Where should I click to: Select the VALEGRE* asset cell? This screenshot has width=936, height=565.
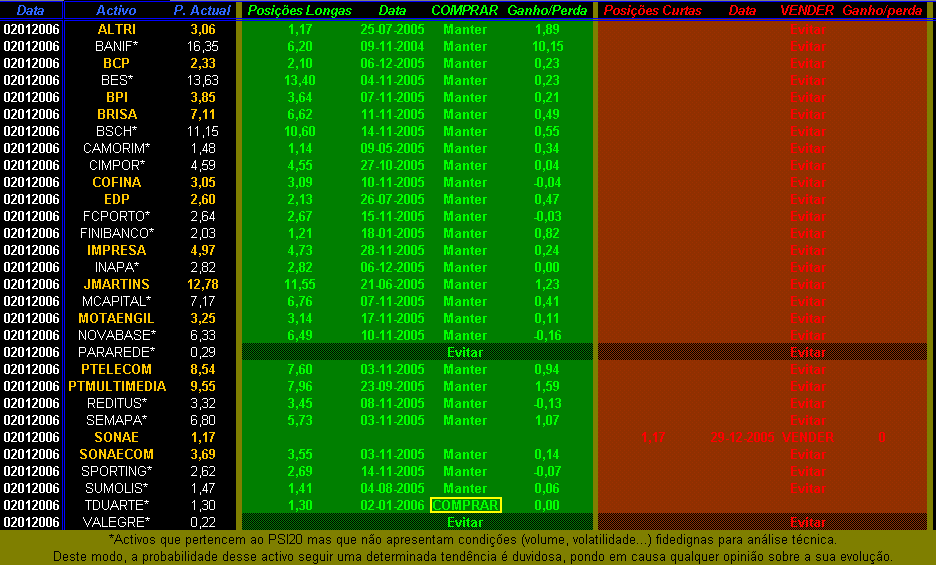pos(116,523)
